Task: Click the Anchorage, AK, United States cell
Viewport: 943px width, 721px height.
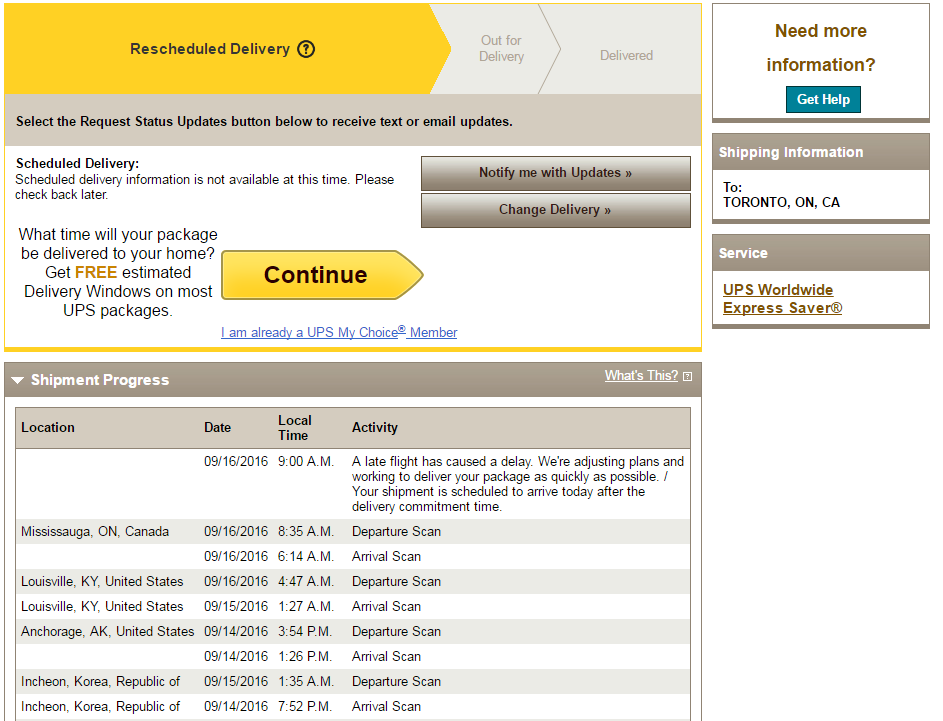Action: [108, 631]
